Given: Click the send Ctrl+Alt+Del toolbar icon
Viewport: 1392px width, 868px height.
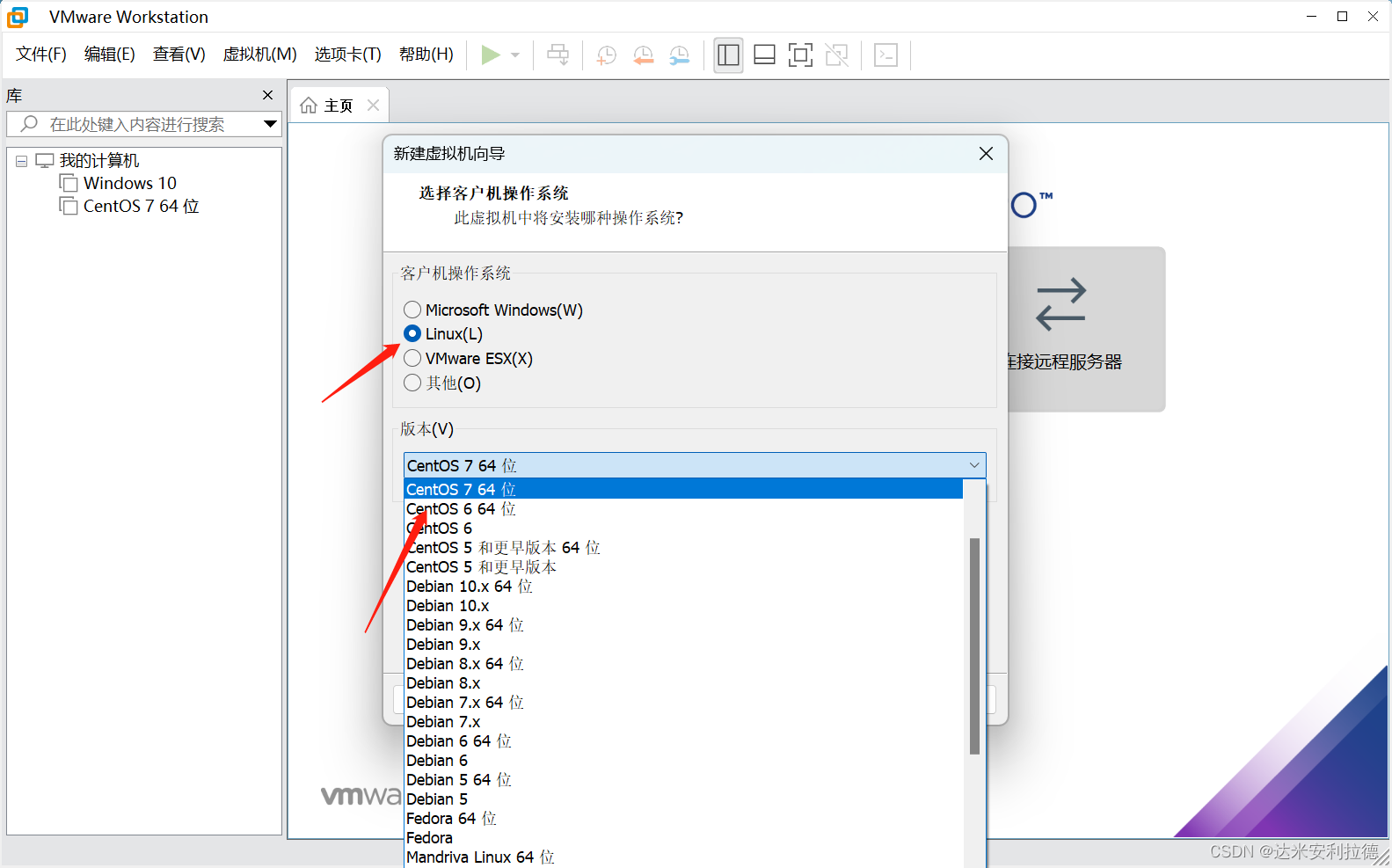Looking at the screenshot, I should 558,55.
